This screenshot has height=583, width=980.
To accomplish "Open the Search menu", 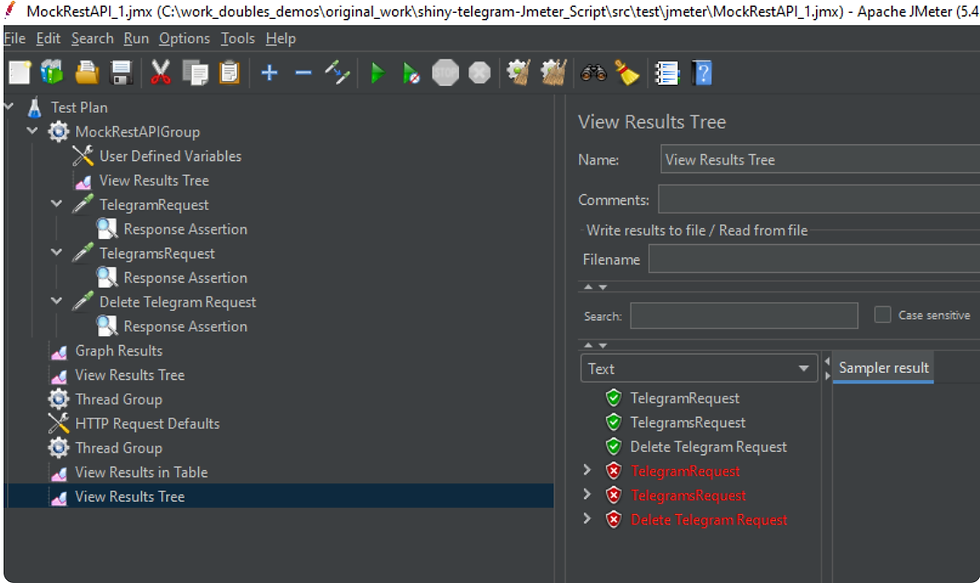I will click(x=92, y=38).
